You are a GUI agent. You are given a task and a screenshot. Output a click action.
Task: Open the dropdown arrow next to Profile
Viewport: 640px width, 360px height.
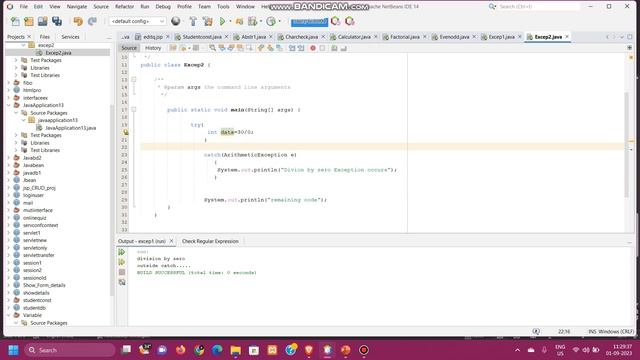point(261,21)
